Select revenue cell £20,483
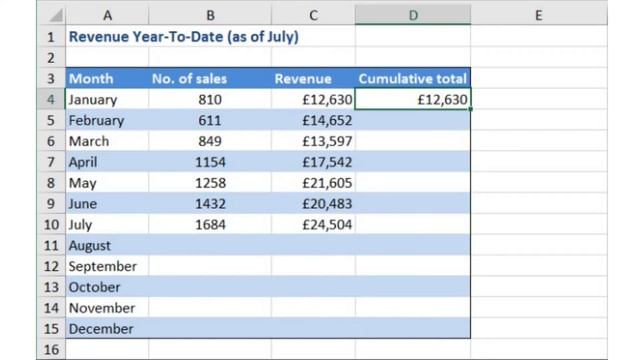 click(x=313, y=203)
